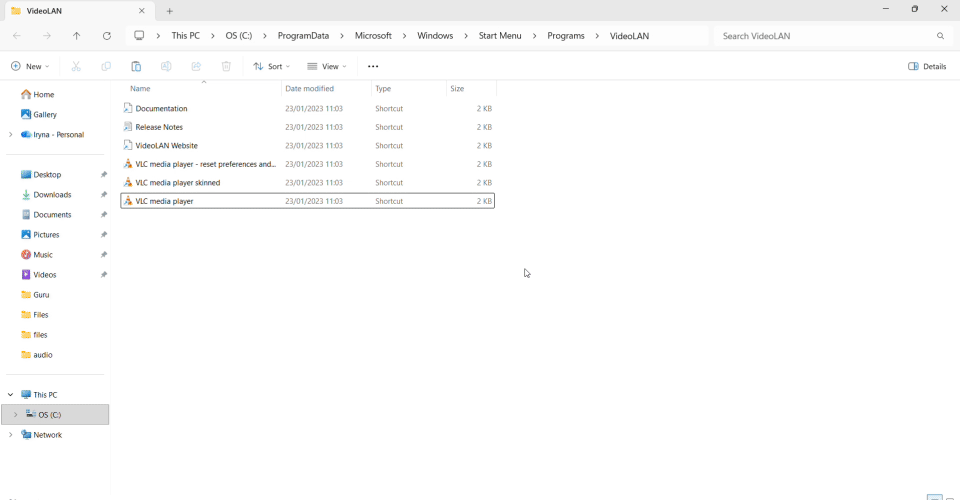
Task: Click the Copy icon in toolbar
Action: [106, 66]
